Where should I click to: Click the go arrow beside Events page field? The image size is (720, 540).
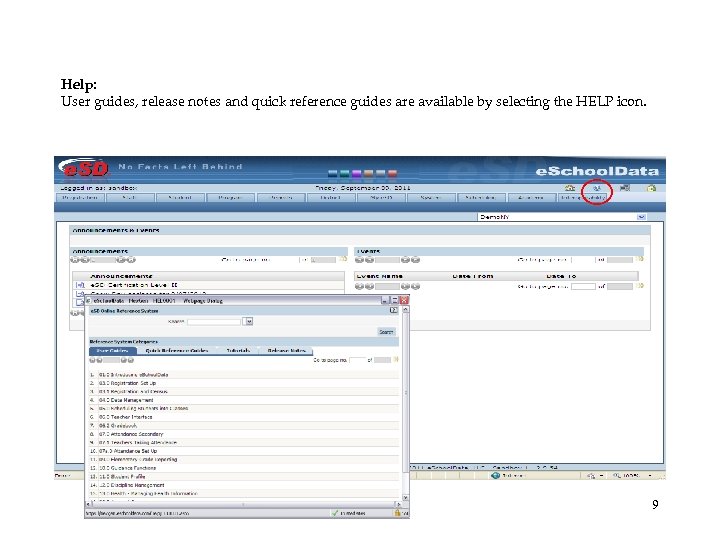click(640, 259)
